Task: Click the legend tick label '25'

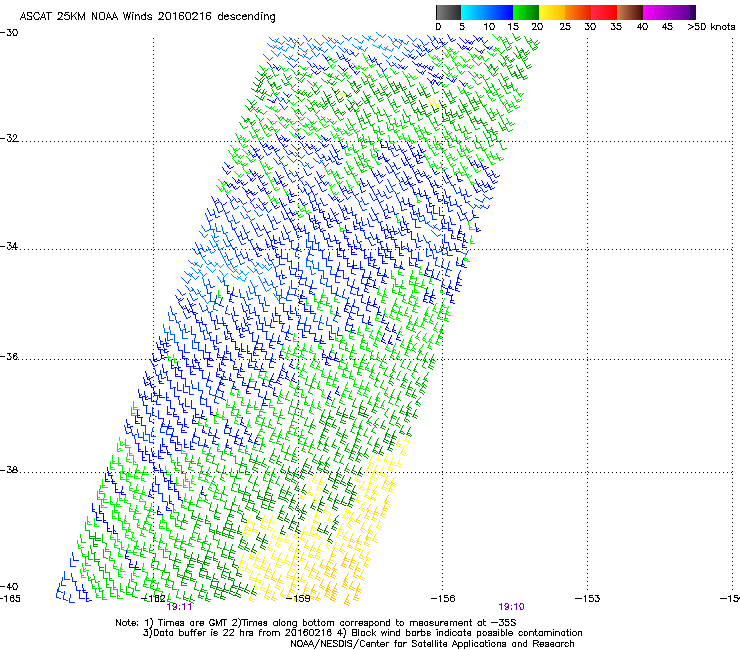Action: click(x=565, y=27)
